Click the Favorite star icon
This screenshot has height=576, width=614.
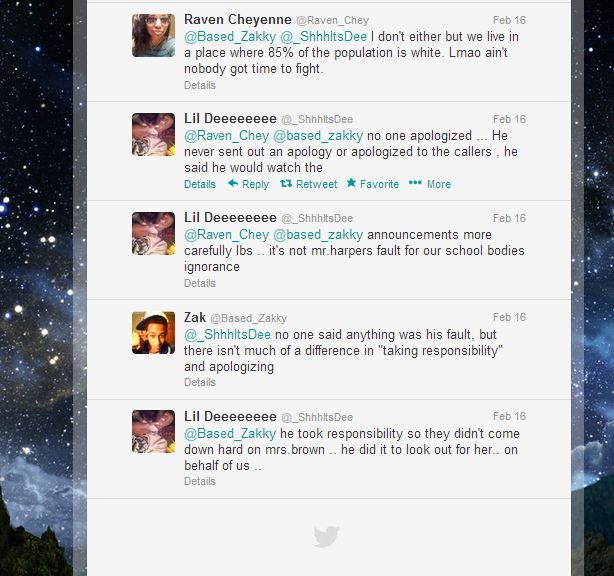pyautogui.click(x=351, y=182)
